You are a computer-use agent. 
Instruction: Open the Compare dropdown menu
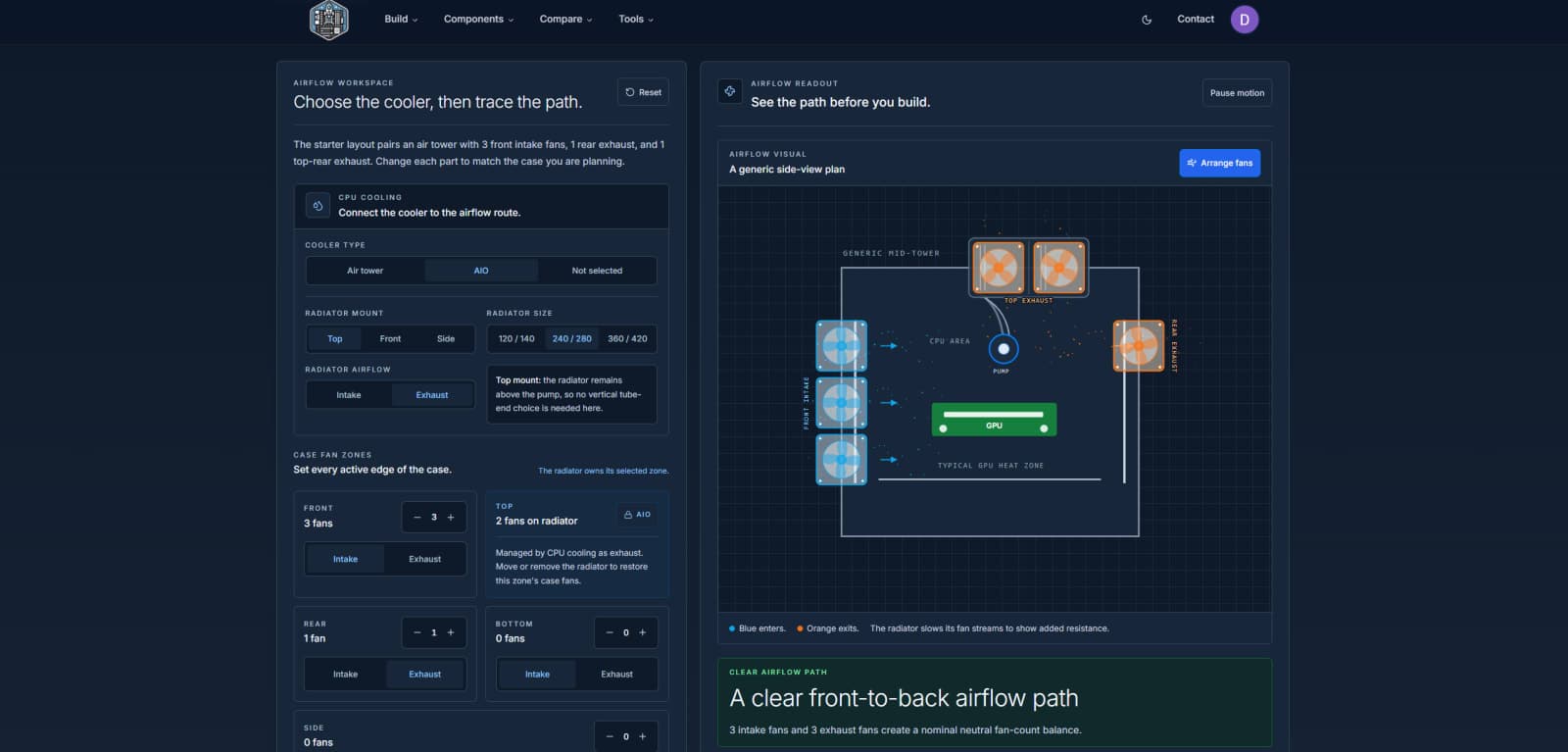[565, 20]
